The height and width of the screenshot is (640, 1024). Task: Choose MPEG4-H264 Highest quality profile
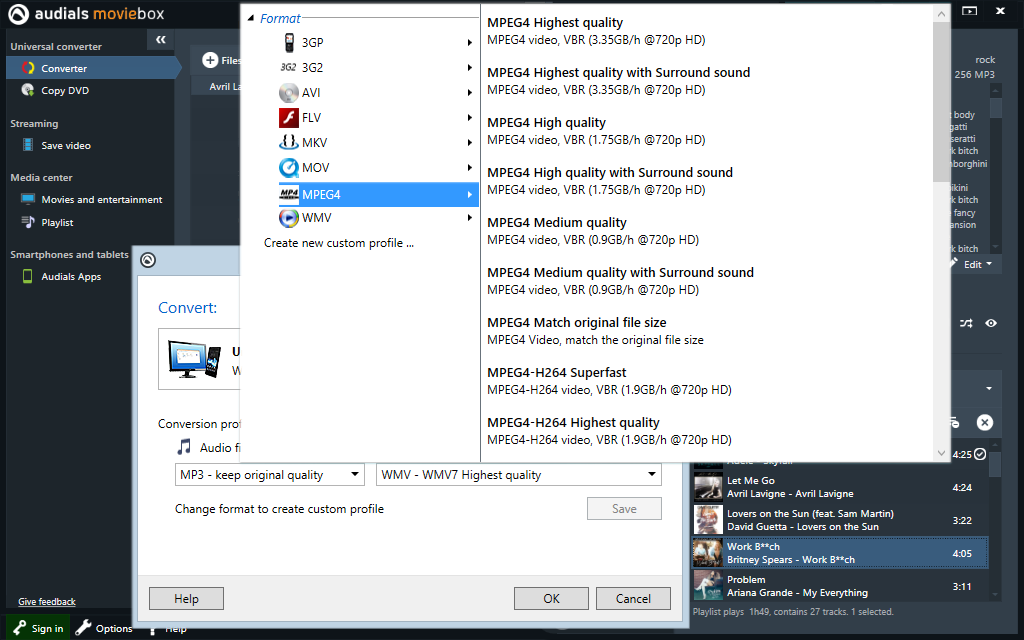[609, 431]
